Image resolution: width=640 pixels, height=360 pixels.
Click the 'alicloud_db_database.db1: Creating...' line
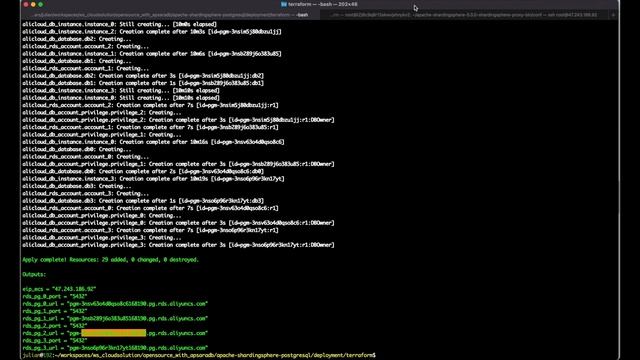(x=77, y=61)
